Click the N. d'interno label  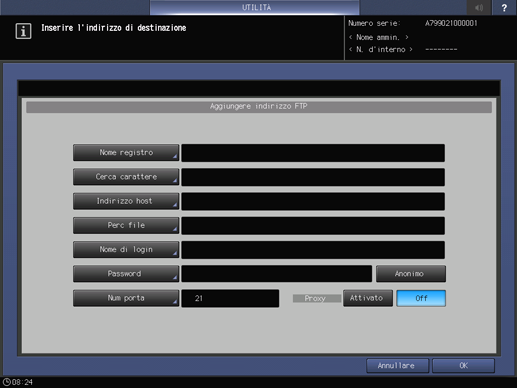381,50
